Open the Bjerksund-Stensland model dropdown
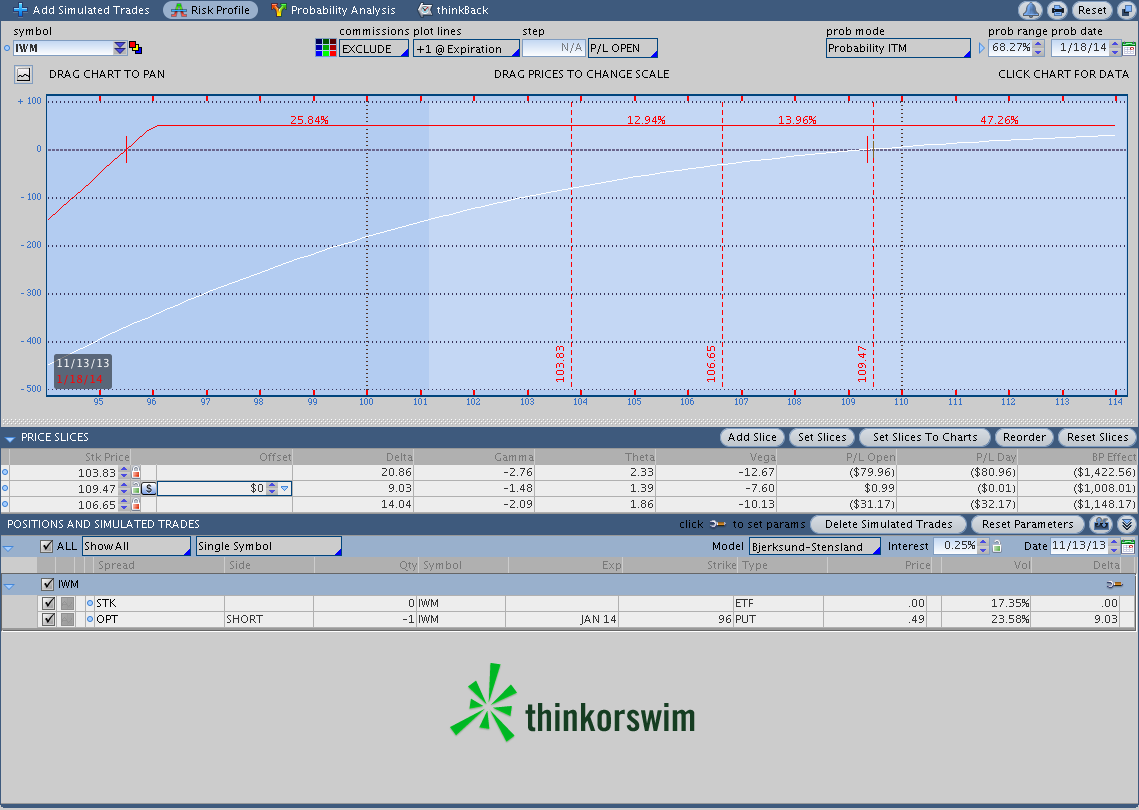The image size is (1139, 810). [814, 546]
